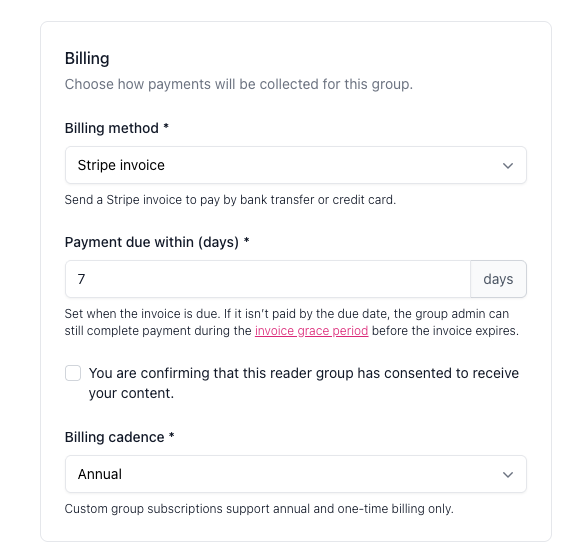577x553 pixels.
Task: Click the 'Choose how payments will be collected' description
Action: click(239, 84)
